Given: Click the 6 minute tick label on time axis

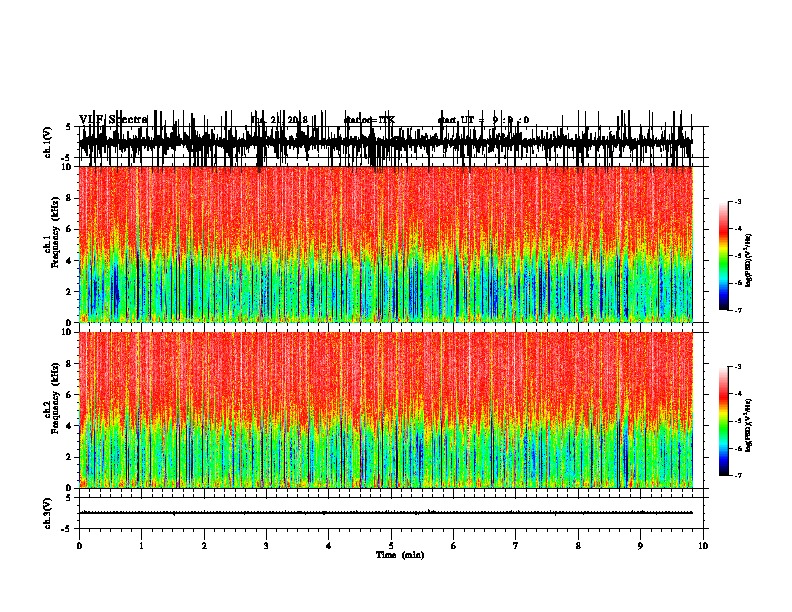Looking at the screenshot, I should [x=453, y=546].
